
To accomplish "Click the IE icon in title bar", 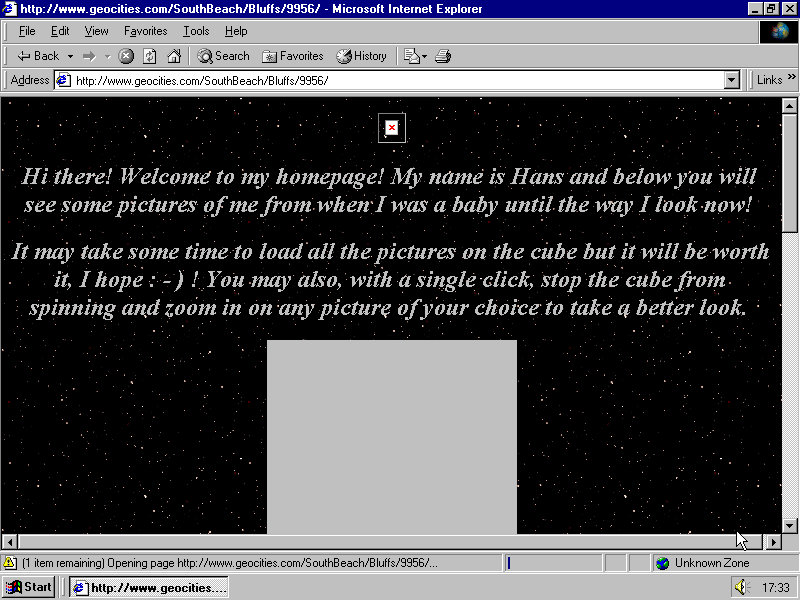I will pos(9,9).
